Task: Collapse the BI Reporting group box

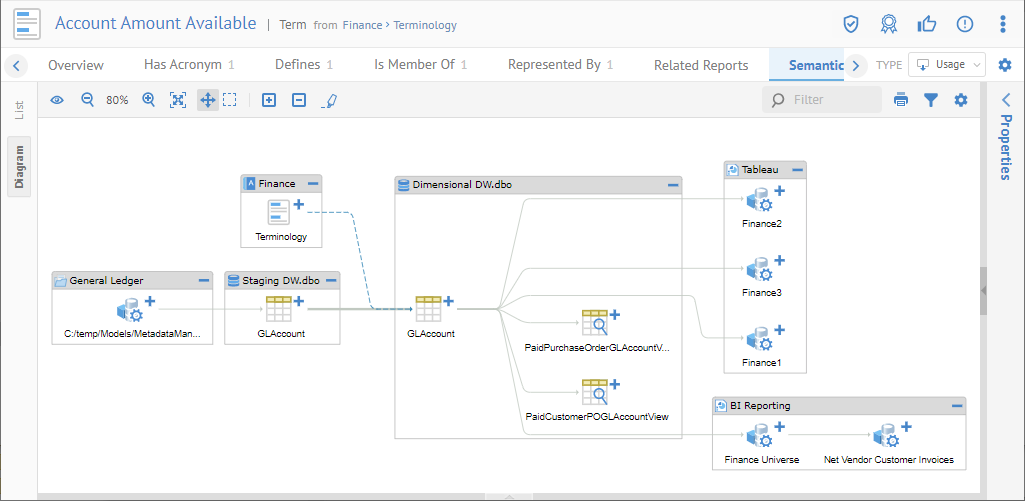Action: coord(957,406)
